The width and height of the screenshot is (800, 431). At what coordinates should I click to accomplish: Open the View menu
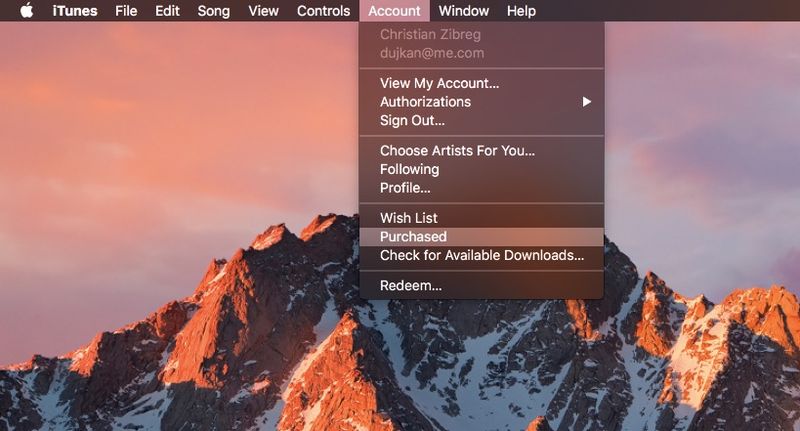(x=263, y=11)
